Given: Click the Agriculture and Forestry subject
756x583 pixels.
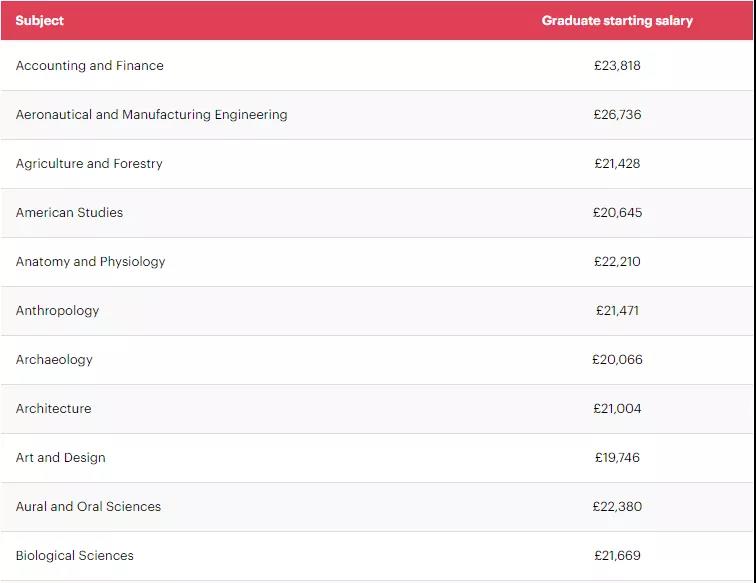Looking at the screenshot, I should click(89, 164).
